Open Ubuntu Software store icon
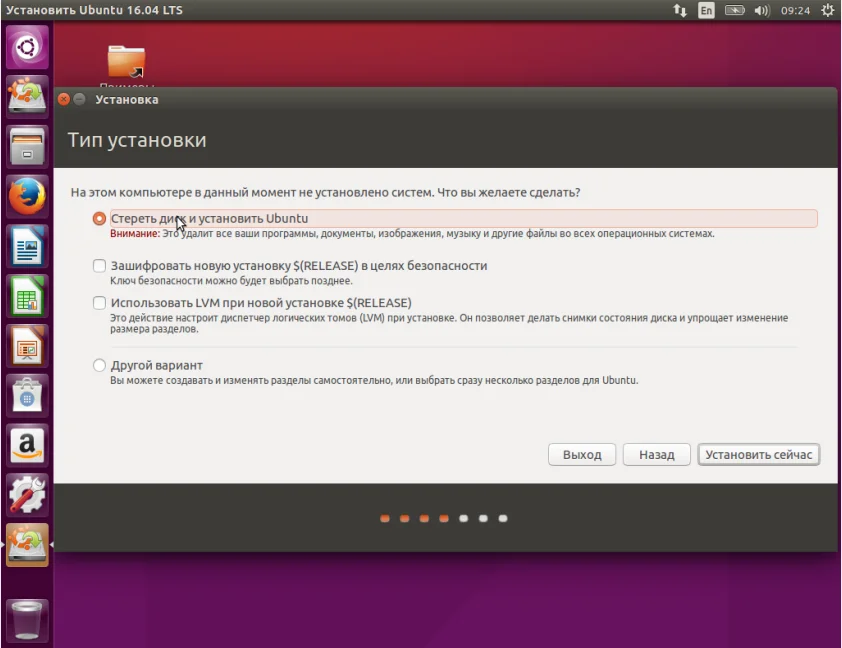The image size is (842, 648). point(27,396)
